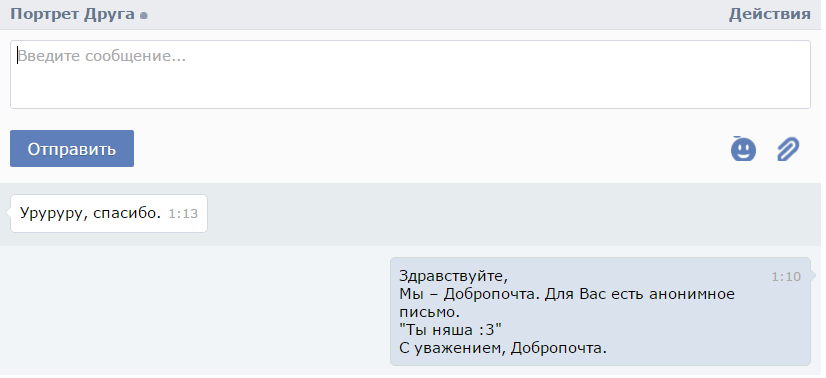Click the С уважением, Добропочта. signature line
This screenshot has height=378, width=826.
pos(503,348)
